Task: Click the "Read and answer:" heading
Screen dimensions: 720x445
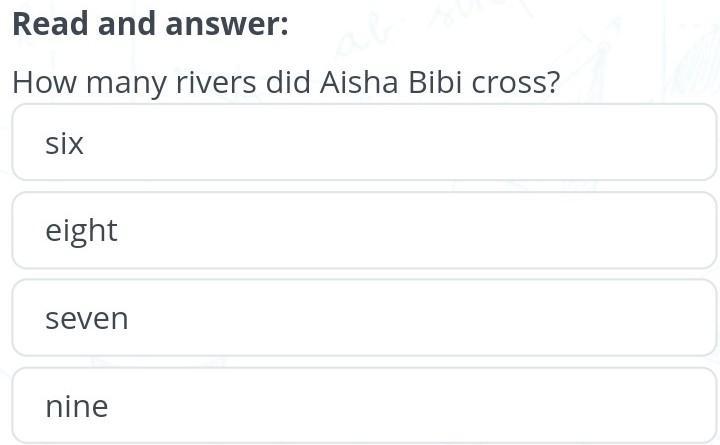Action: pos(150,24)
